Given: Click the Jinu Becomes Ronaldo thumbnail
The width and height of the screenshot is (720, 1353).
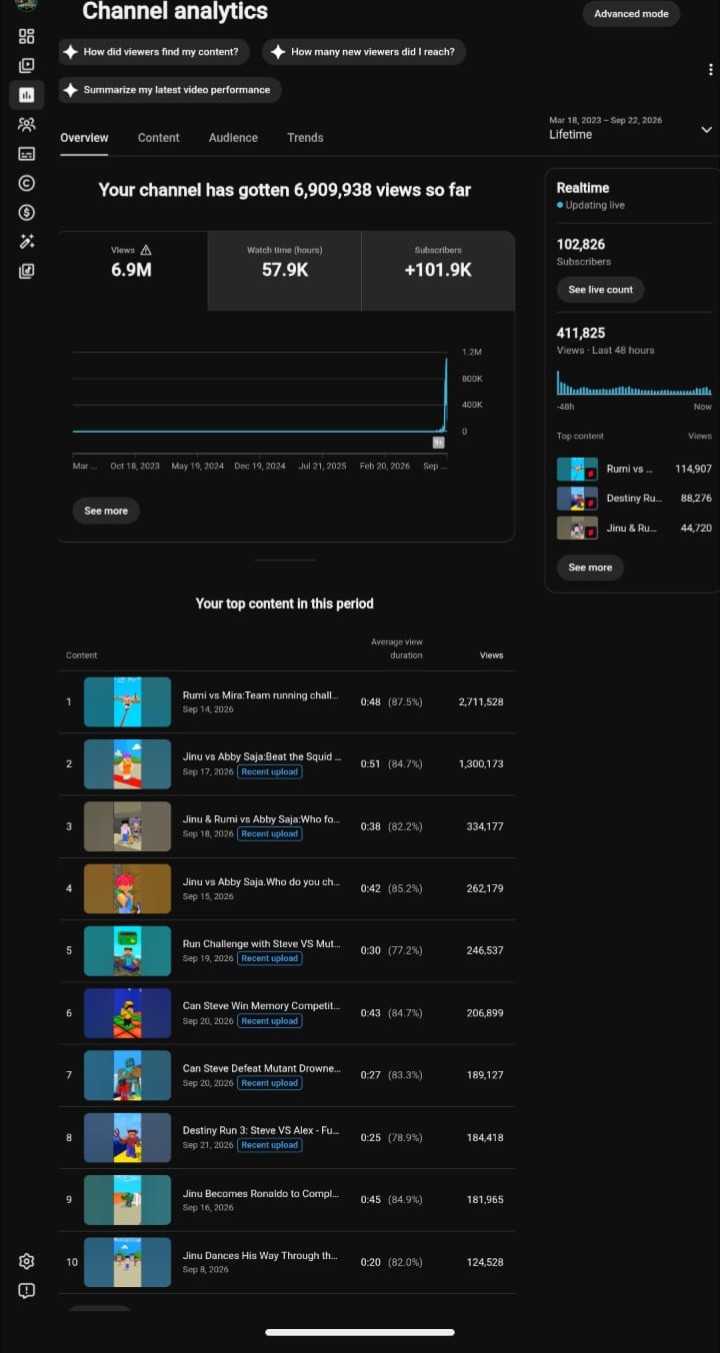Looking at the screenshot, I should pos(127,1200).
